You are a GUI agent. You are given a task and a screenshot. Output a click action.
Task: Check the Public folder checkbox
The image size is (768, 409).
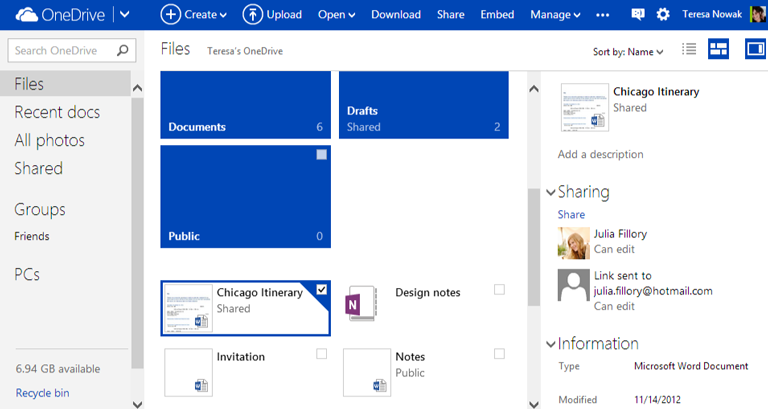(321, 155)
